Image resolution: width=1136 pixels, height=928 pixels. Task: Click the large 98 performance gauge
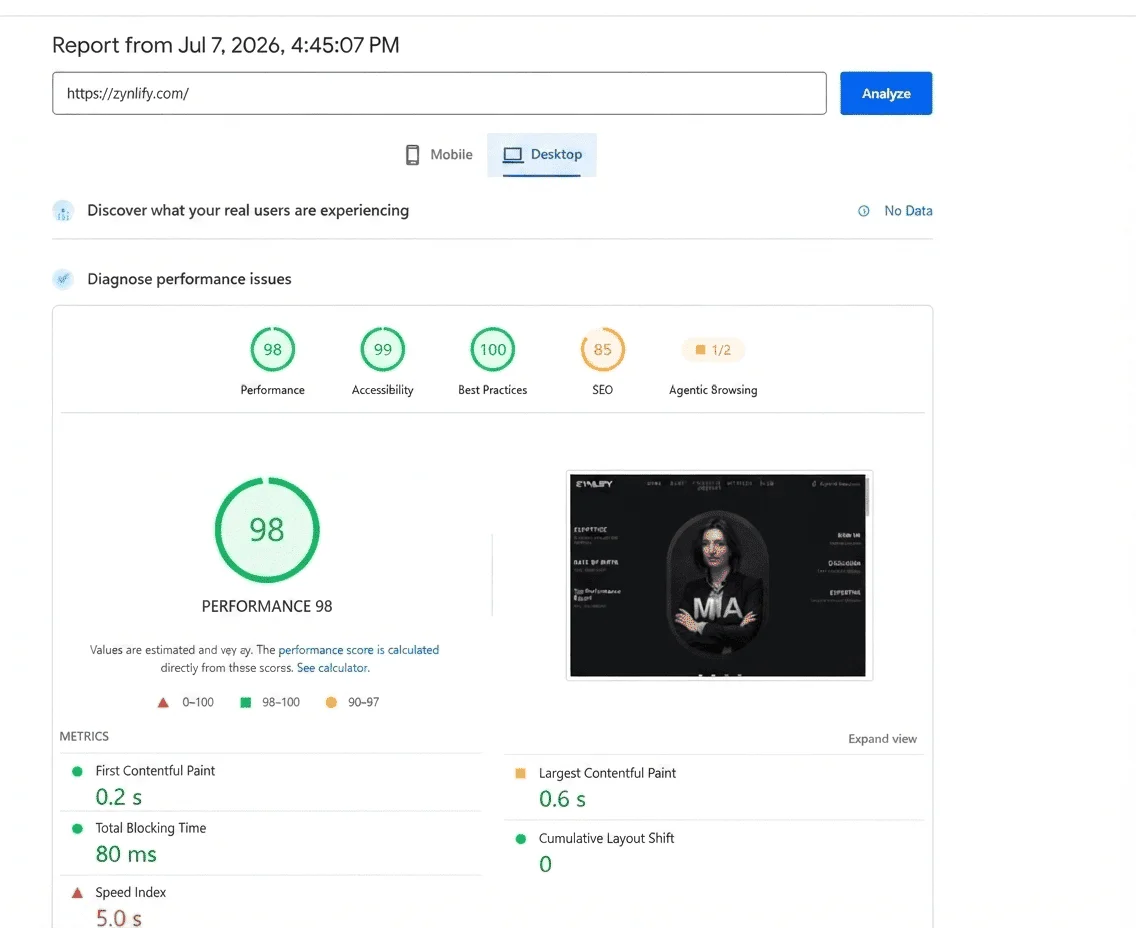coord(267,530)
